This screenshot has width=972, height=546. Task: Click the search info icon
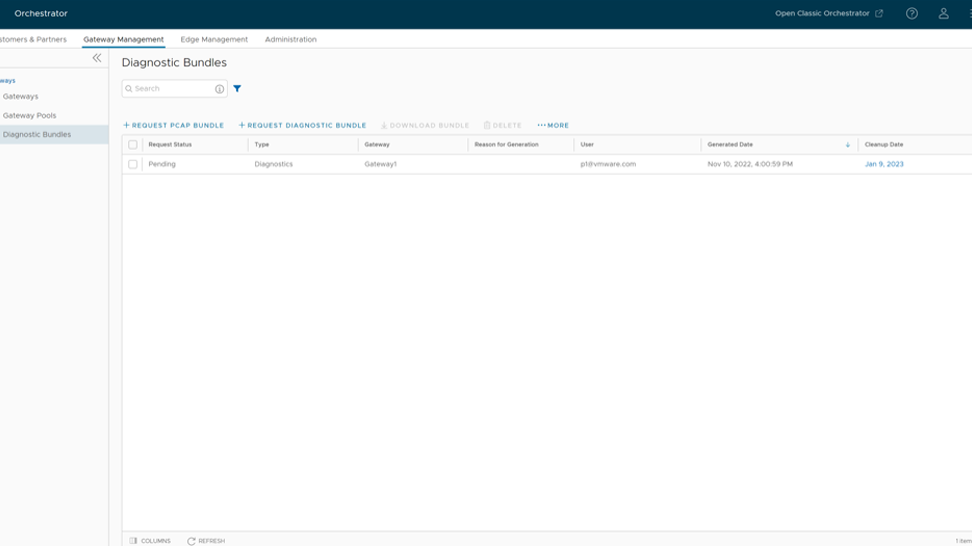[219, 89]
